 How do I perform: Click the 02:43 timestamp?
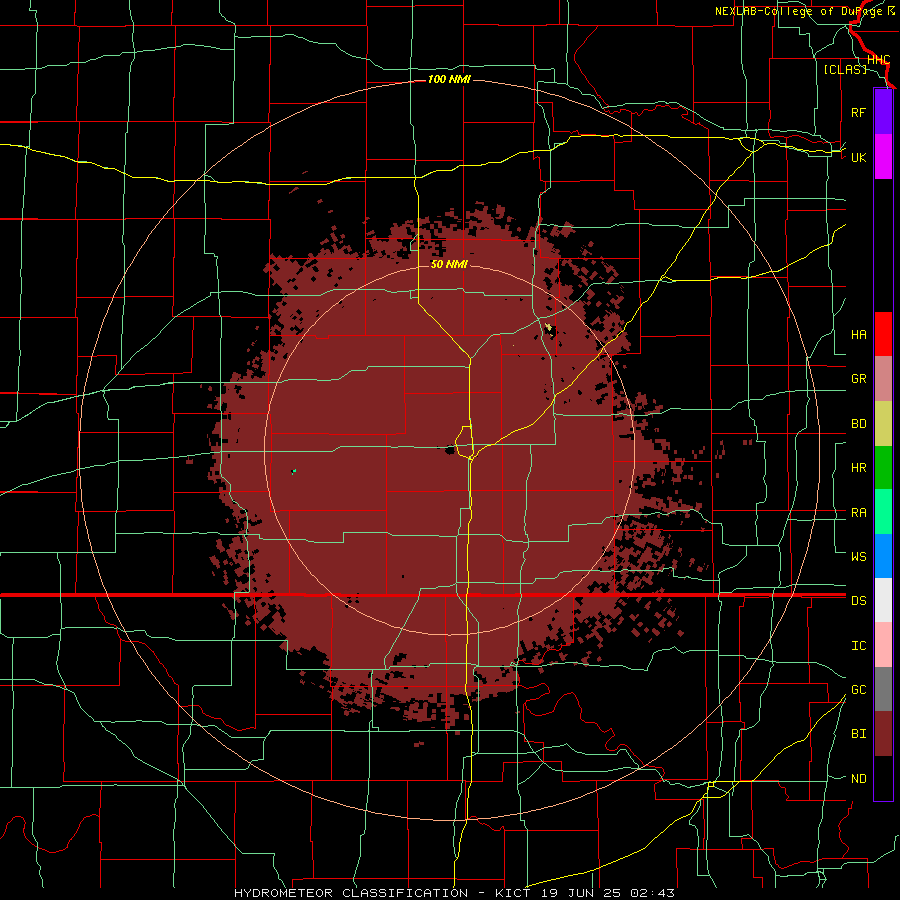coord(652,893)
